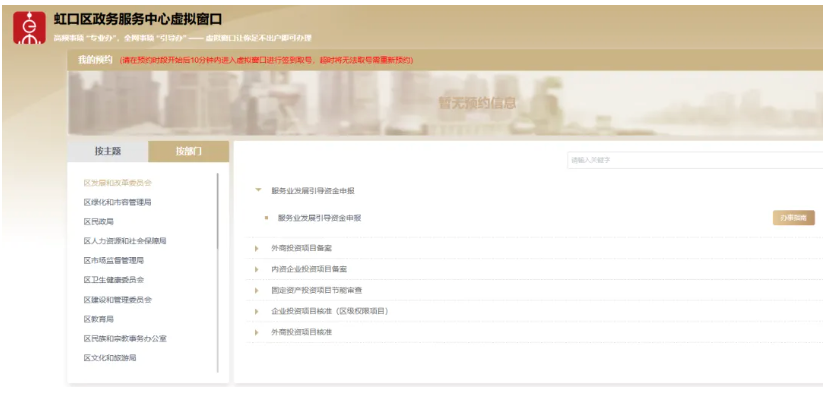Click the red Hongkou district logo icon
This screenshot has width=833, height=401.
pos(29,28)
